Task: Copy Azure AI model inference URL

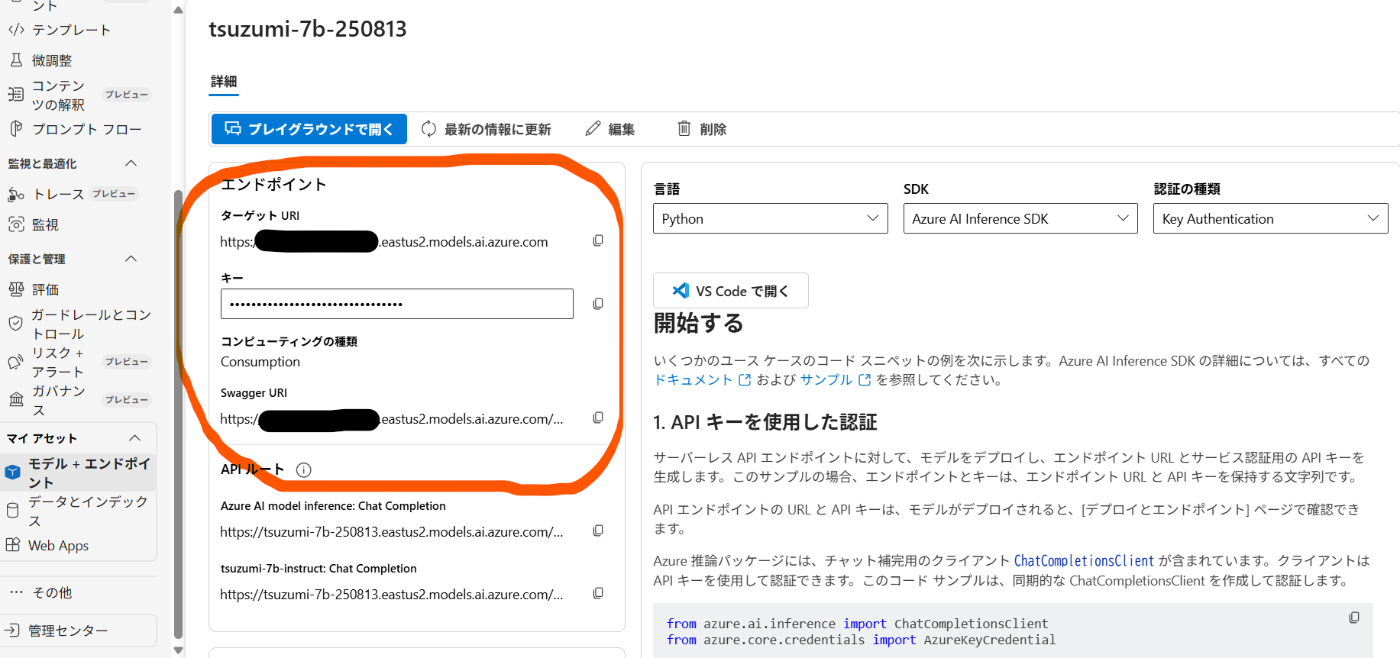Action: point(598,531)
